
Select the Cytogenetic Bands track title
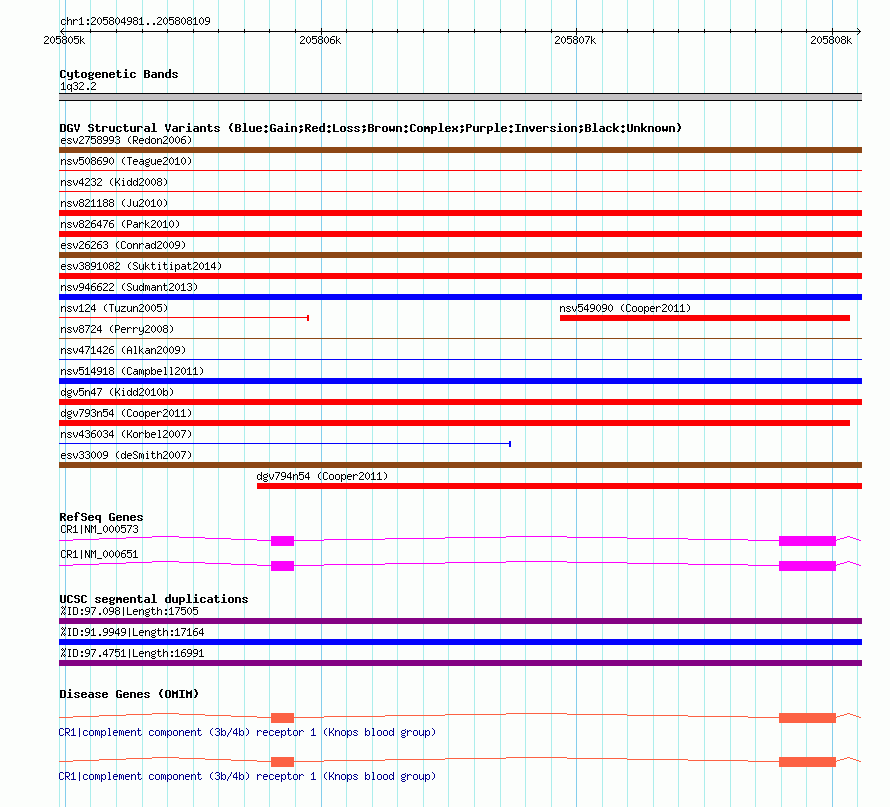pos(119,74)
